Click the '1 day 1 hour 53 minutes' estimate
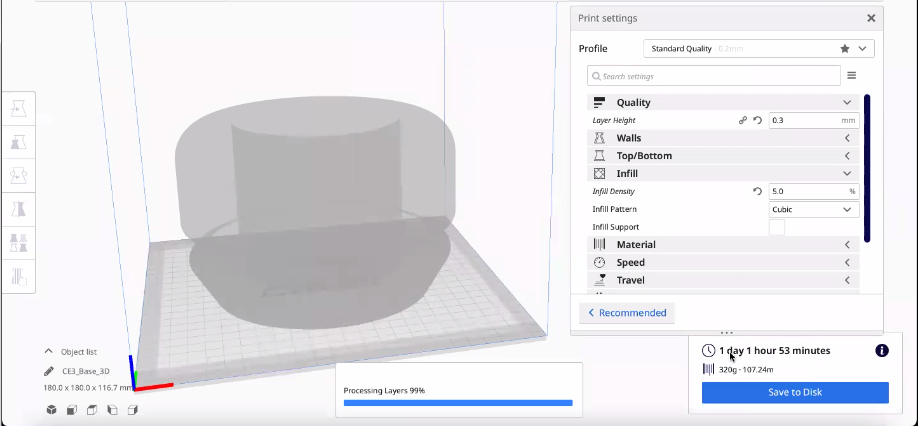 click(x=775, y=351)
